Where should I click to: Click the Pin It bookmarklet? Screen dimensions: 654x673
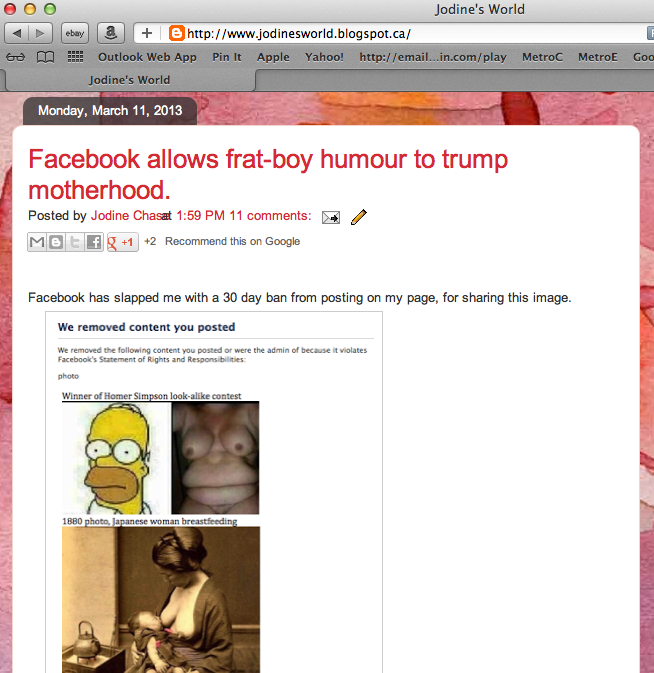point(227,57)
